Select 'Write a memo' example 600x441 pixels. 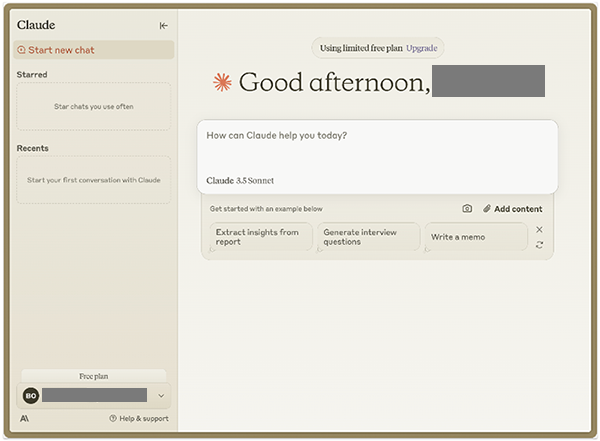click(476, 237)
